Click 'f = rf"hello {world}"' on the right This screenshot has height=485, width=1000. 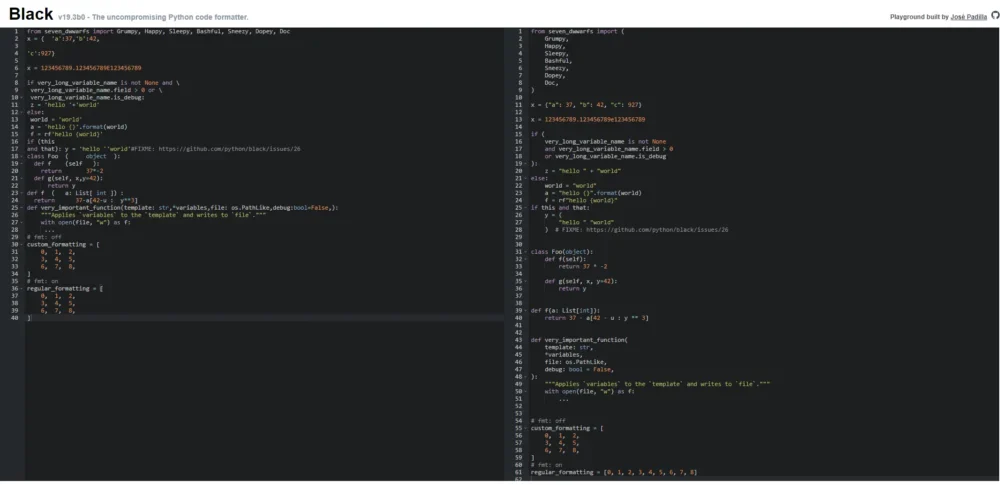click(x=581, y=200)
